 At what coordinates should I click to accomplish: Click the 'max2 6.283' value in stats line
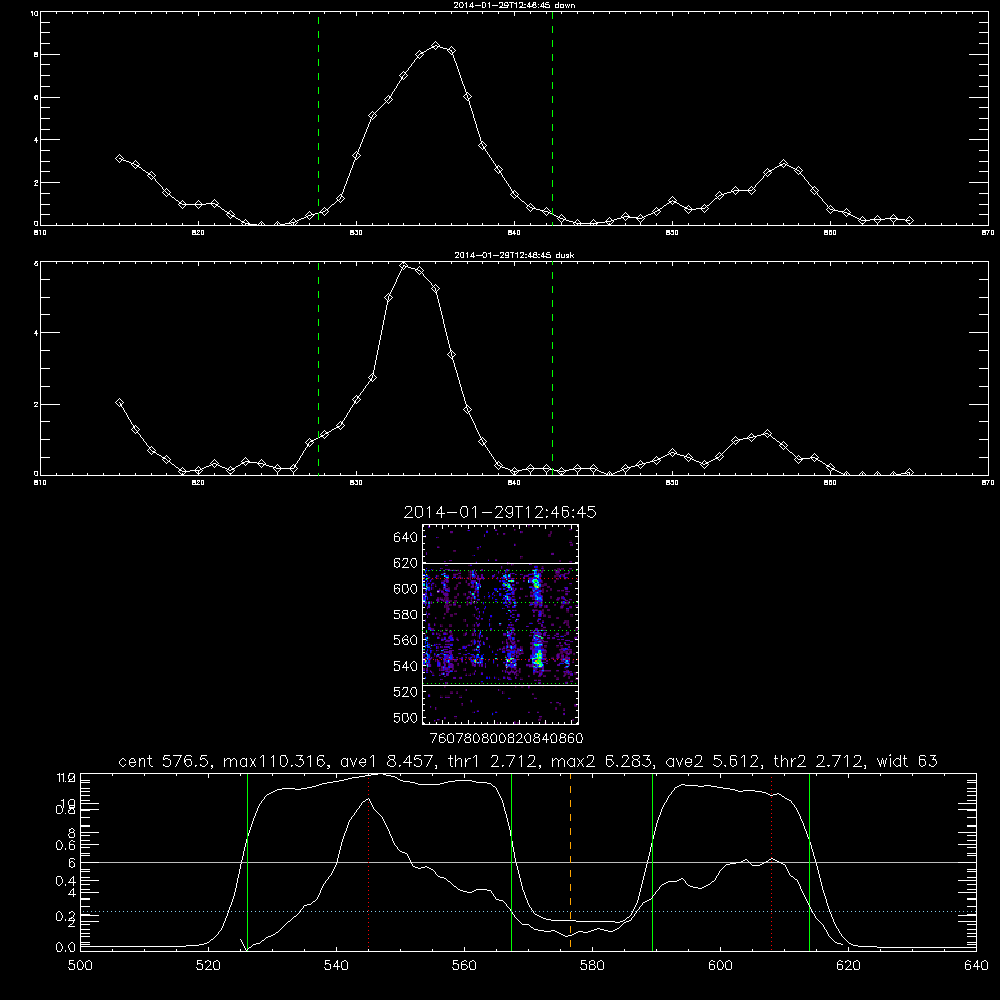click(x=601, y=761)
